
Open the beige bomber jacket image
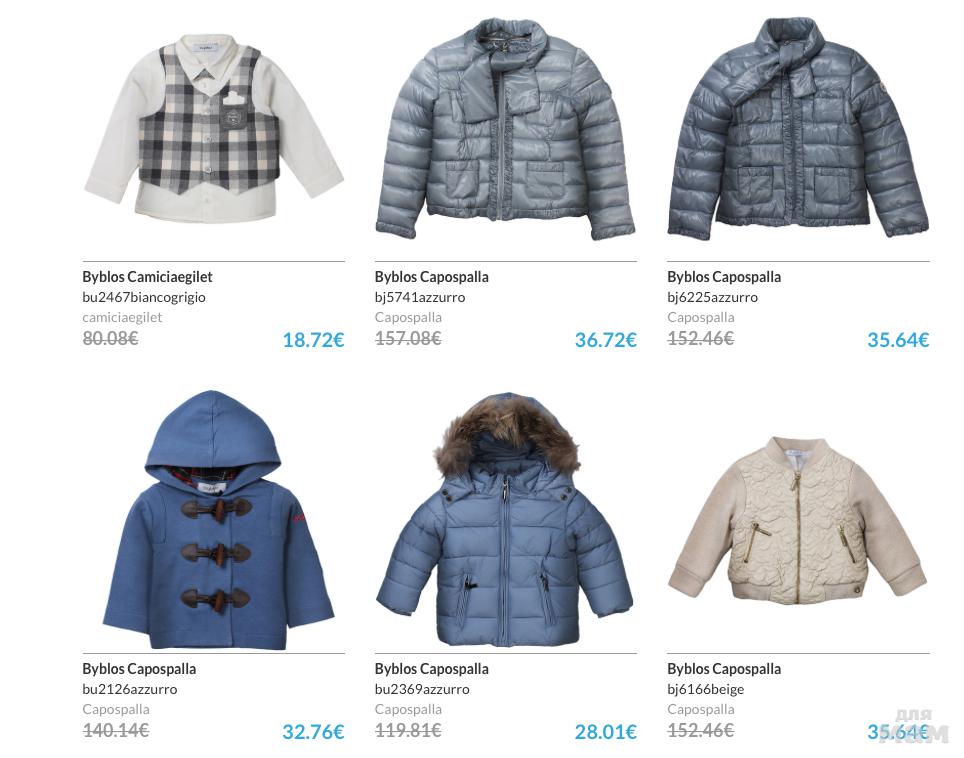797,520
